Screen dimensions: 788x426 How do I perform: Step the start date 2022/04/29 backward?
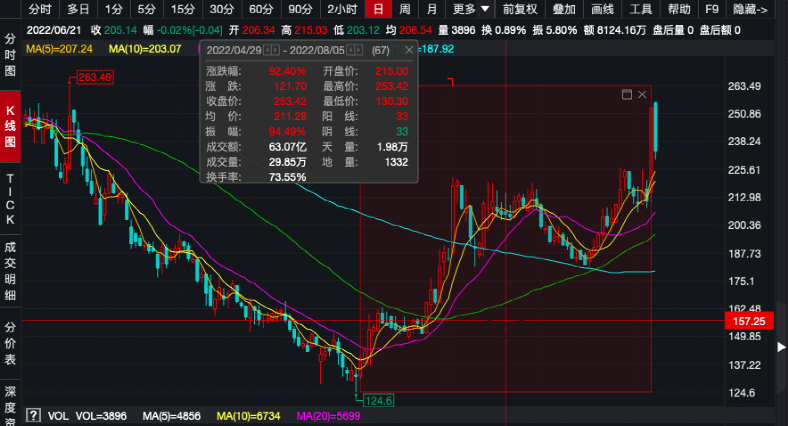267,50
